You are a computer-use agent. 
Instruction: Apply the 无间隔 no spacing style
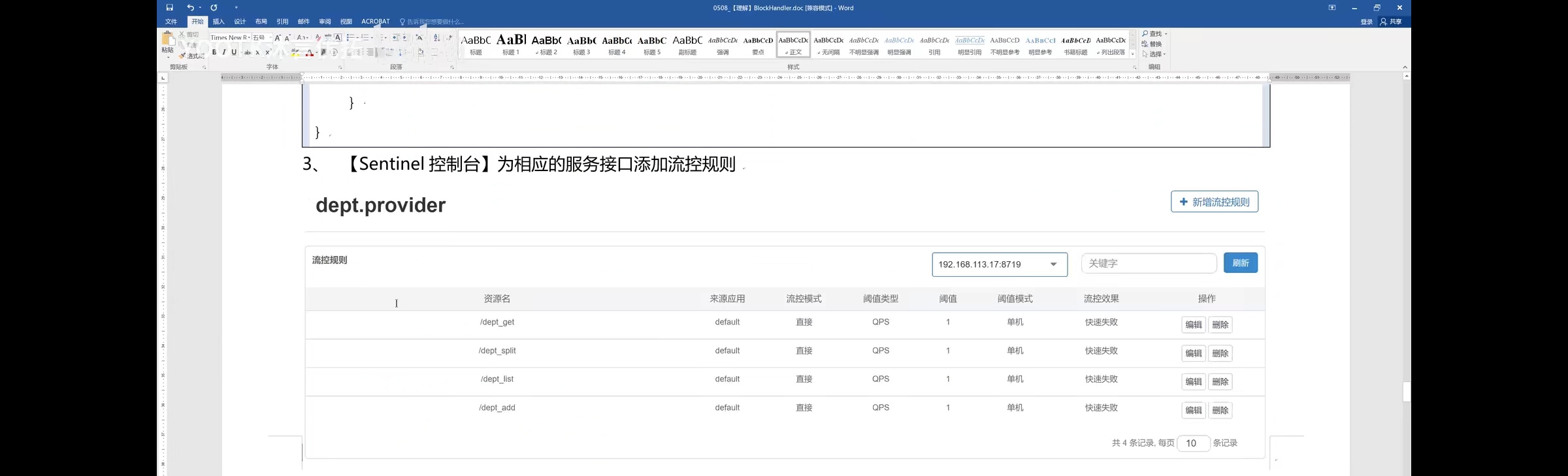[x=828, y=44]
